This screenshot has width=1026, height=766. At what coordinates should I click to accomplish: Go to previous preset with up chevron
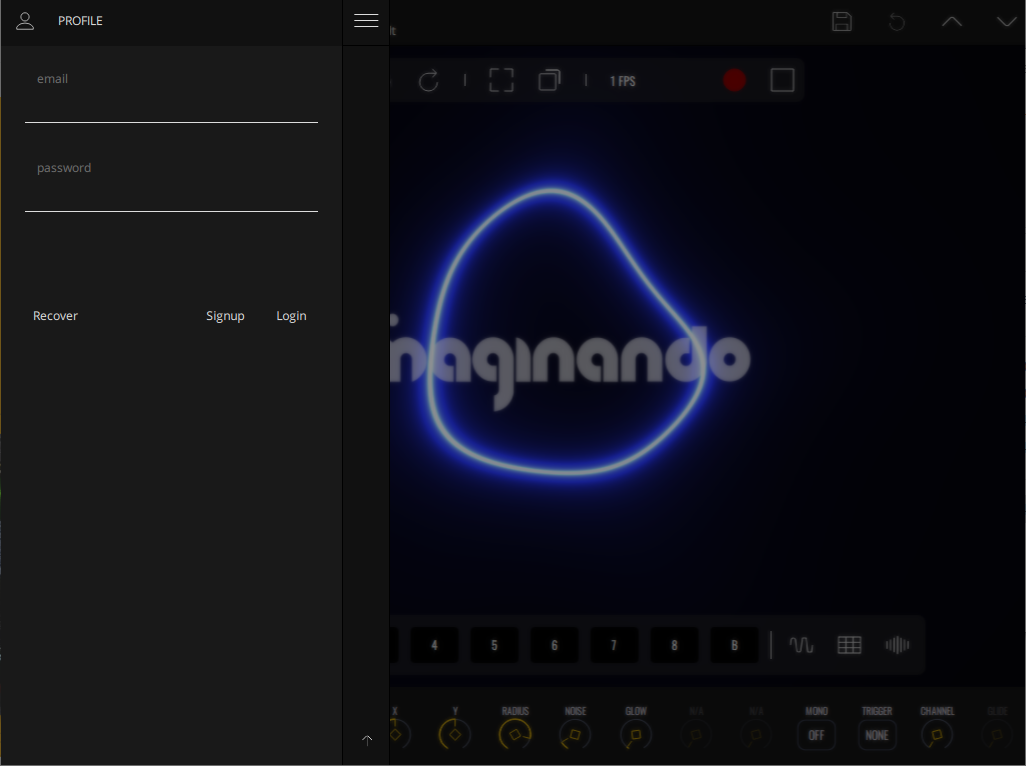tap(952, 22)
